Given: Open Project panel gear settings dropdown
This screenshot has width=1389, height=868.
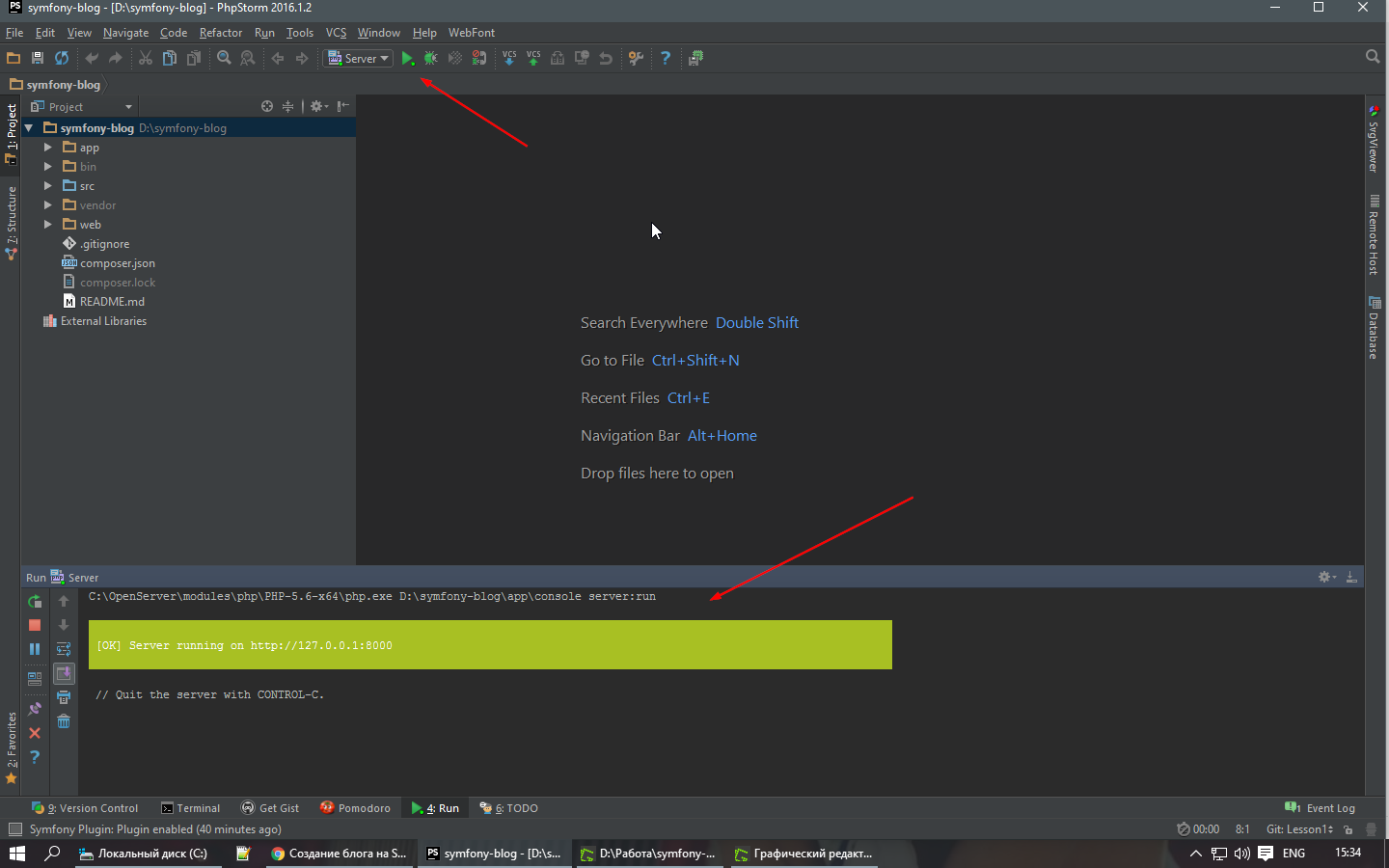Looking at the screenshot, I should tap(318, 106).
